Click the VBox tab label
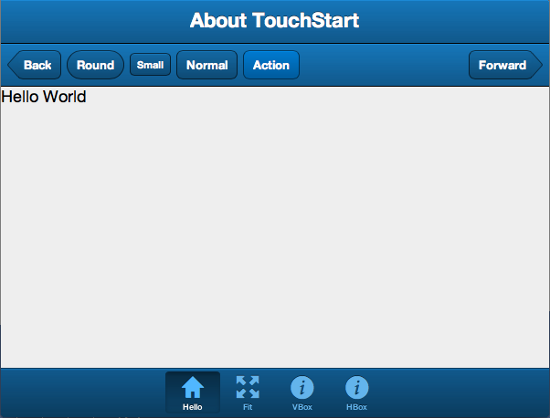 (x=302, y=407)
